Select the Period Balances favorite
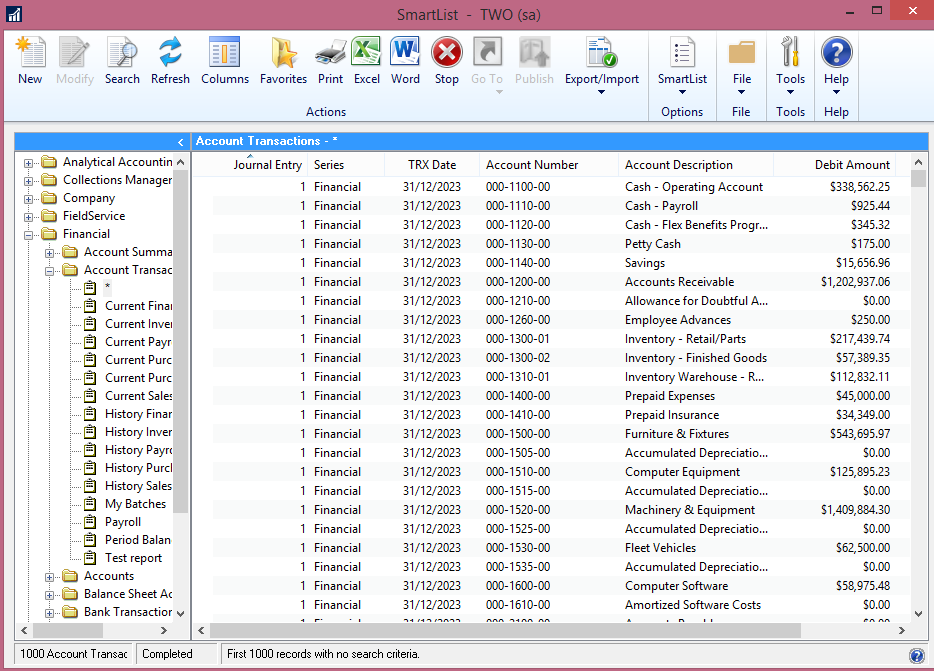Image resolution: width=934 pixels, height=671 pixels. coord(138,539)
